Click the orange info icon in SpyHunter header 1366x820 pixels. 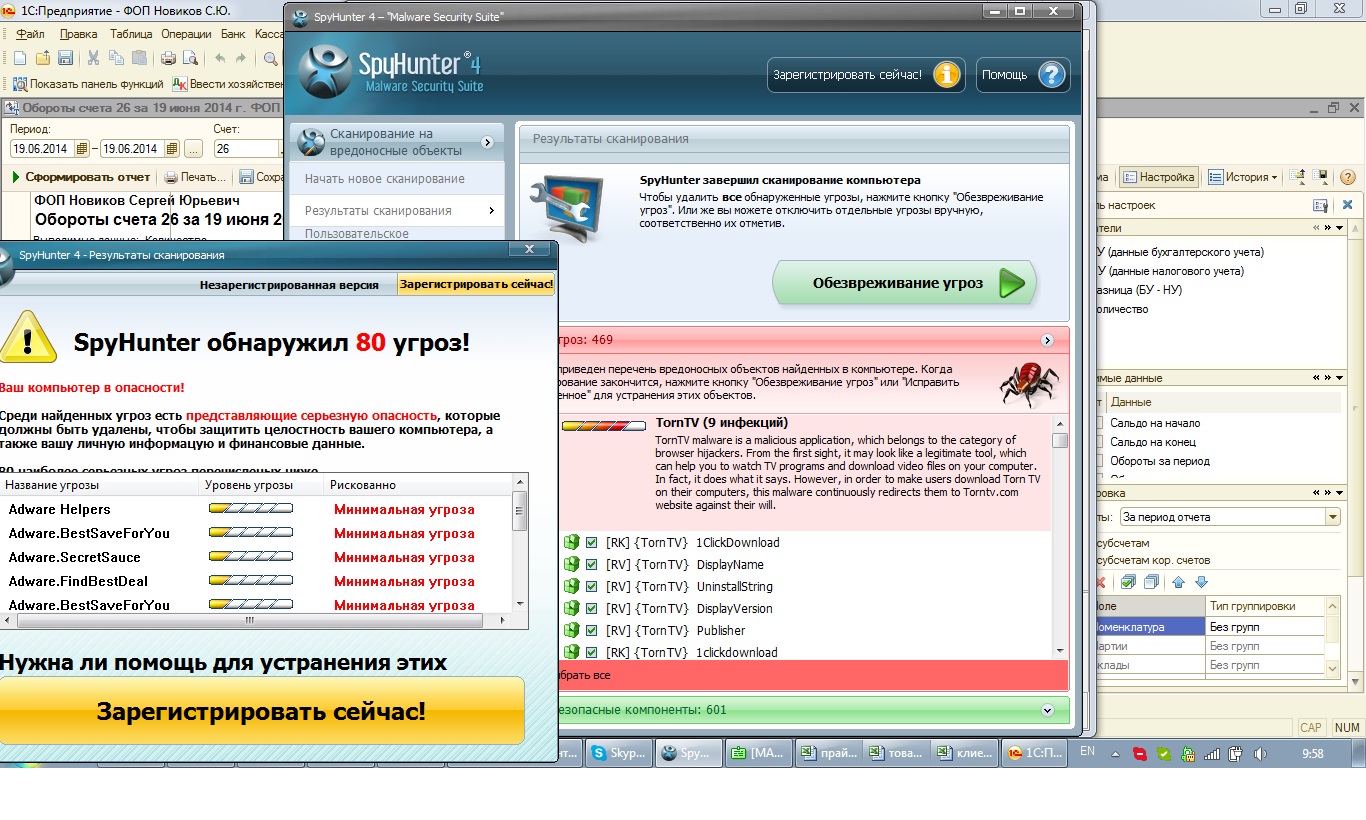(946, 75)
